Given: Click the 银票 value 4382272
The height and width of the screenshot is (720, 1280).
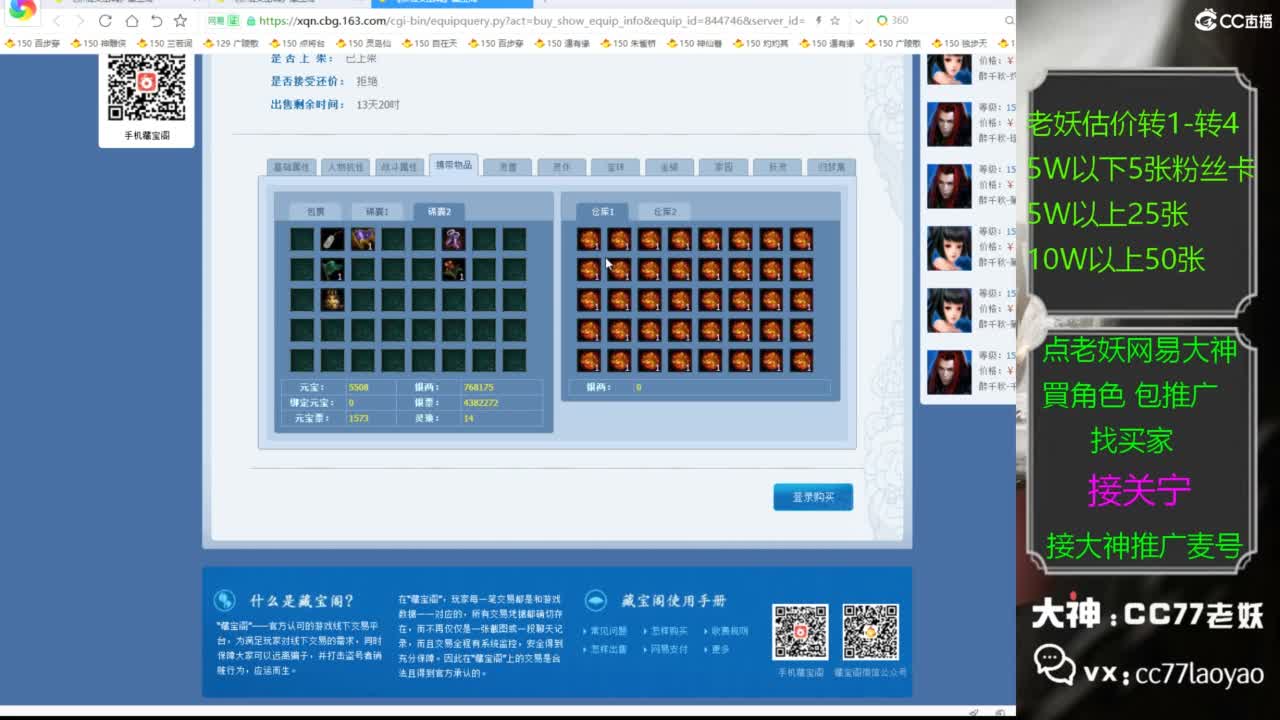Looking at the screenshot, I should coord(481,403).
